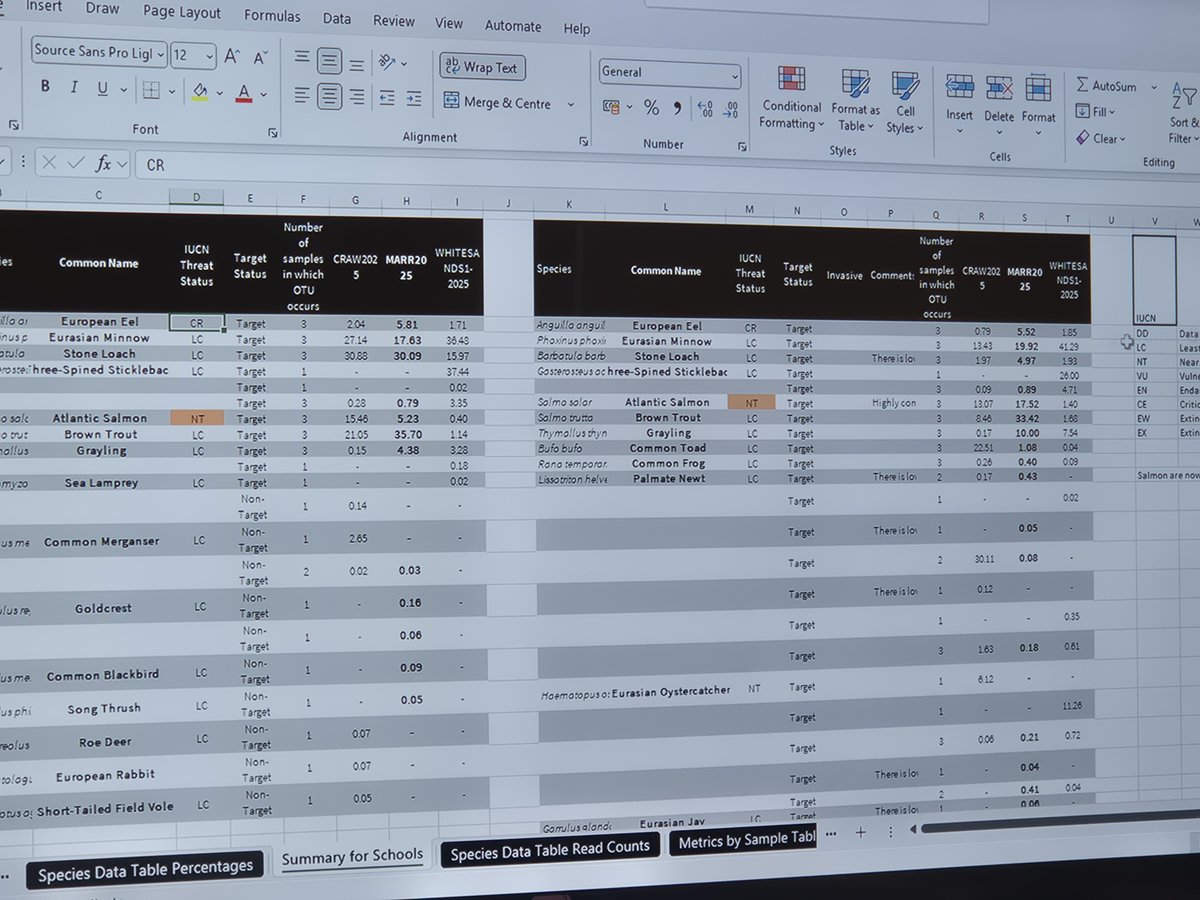
Task: Toggle middle vertical alignment
Action: [329, 61]
